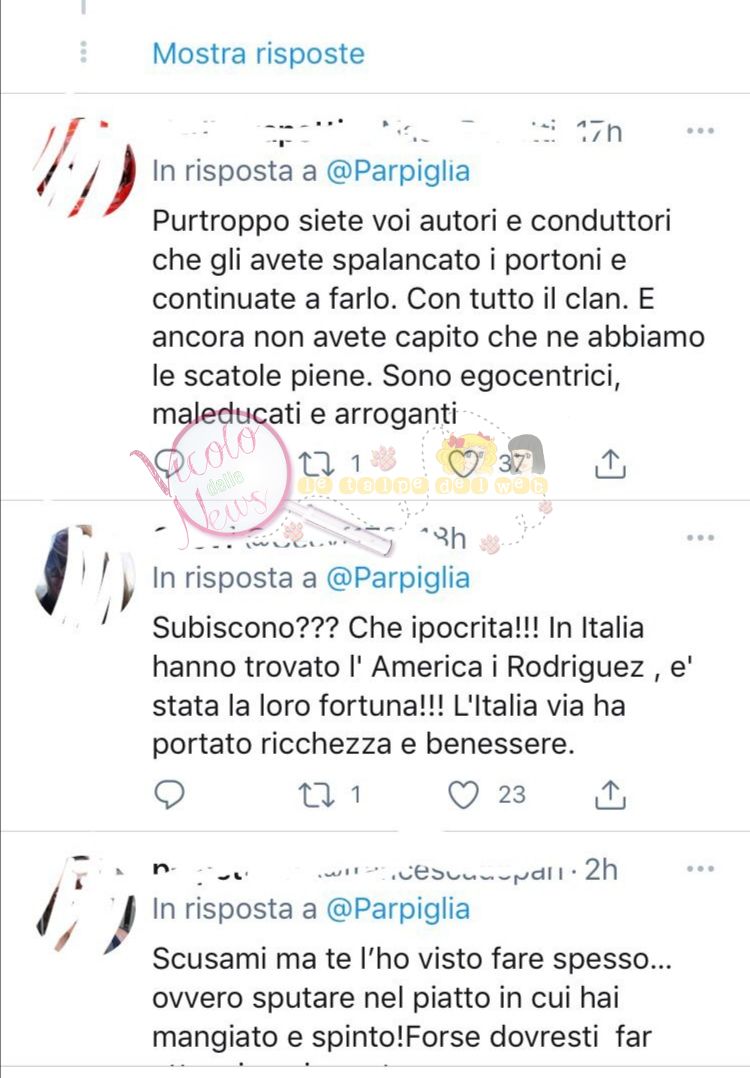
Task: Open more options on the 18h tweet
Action: (x=700, y=538)
